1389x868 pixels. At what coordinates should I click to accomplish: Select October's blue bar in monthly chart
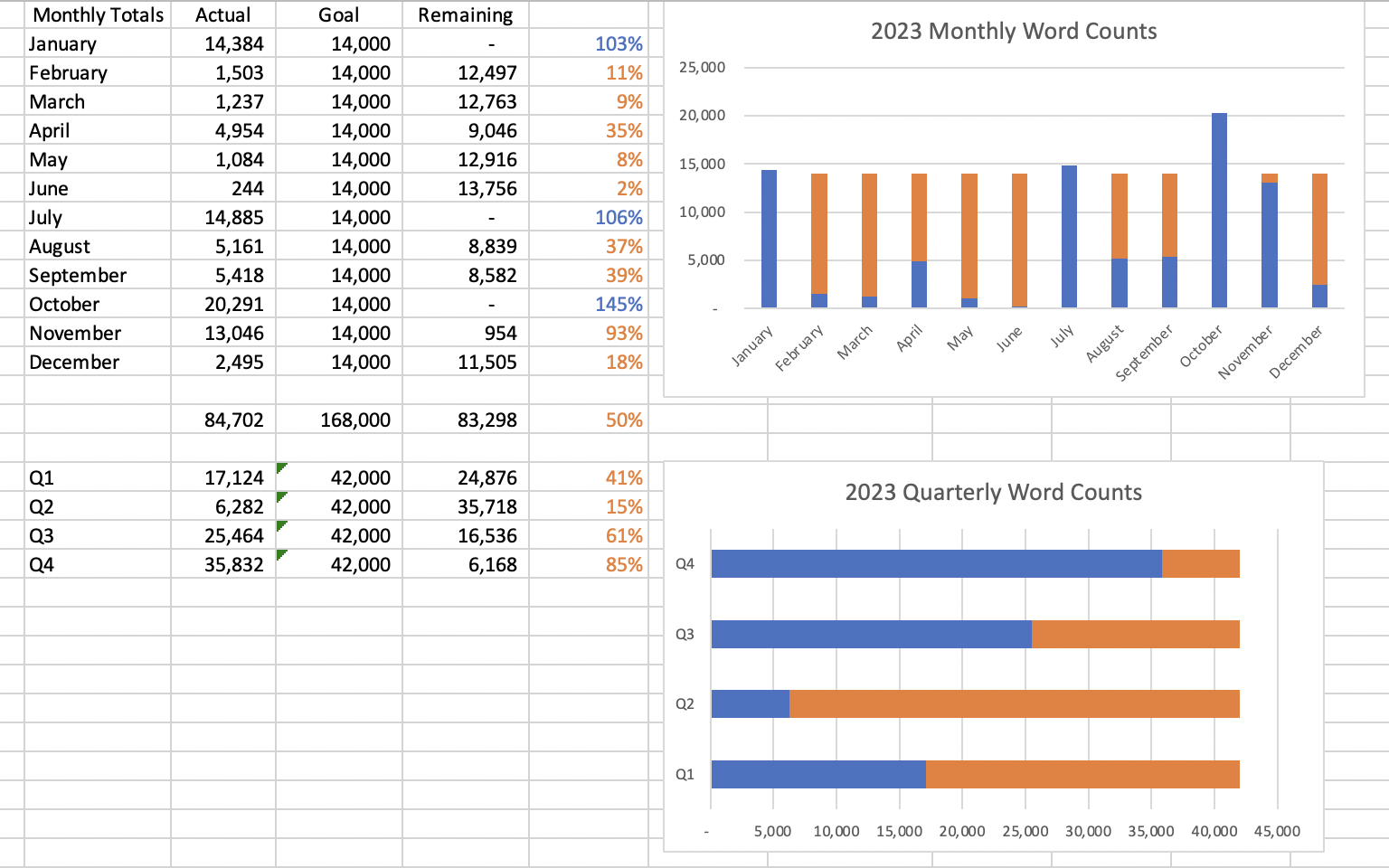[x=1219, y=210]
